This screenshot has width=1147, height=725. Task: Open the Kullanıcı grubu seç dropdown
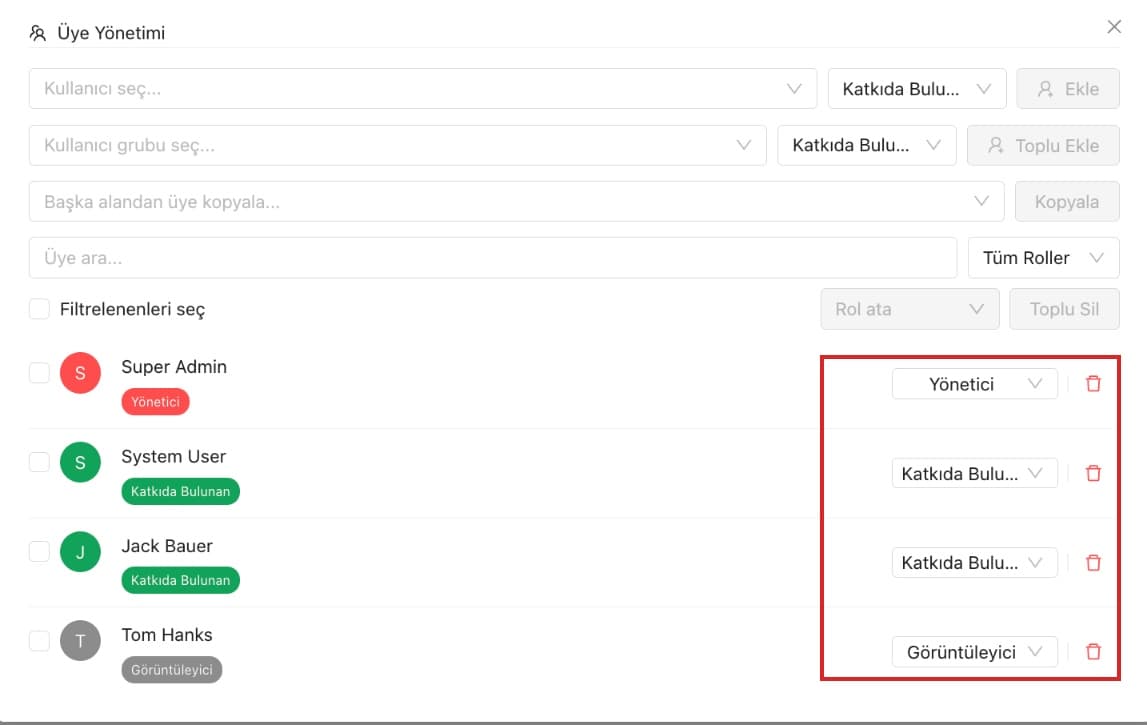pyautogui.click(x=398, y=145)
